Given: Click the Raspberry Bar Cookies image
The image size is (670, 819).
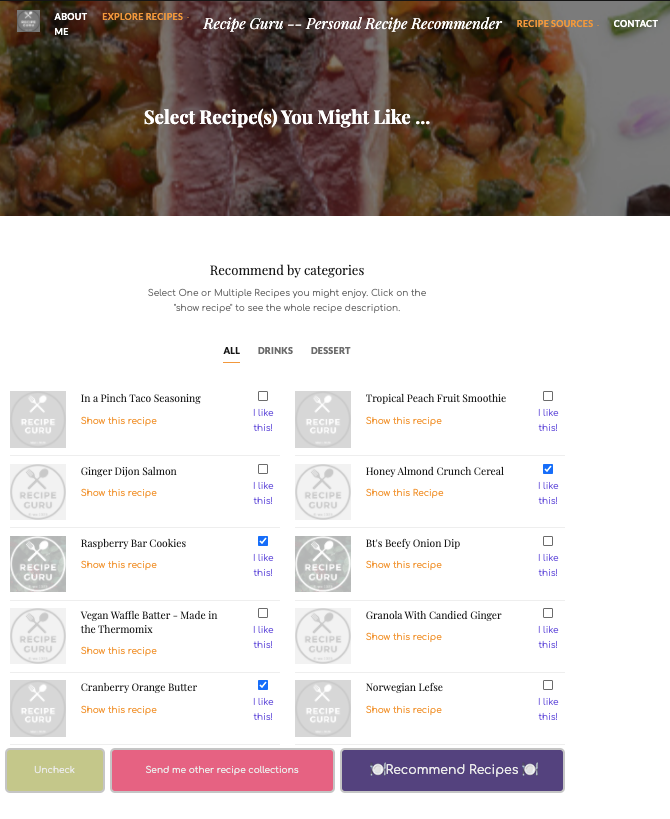Looking at the screenshot, I should click(38, 564).
